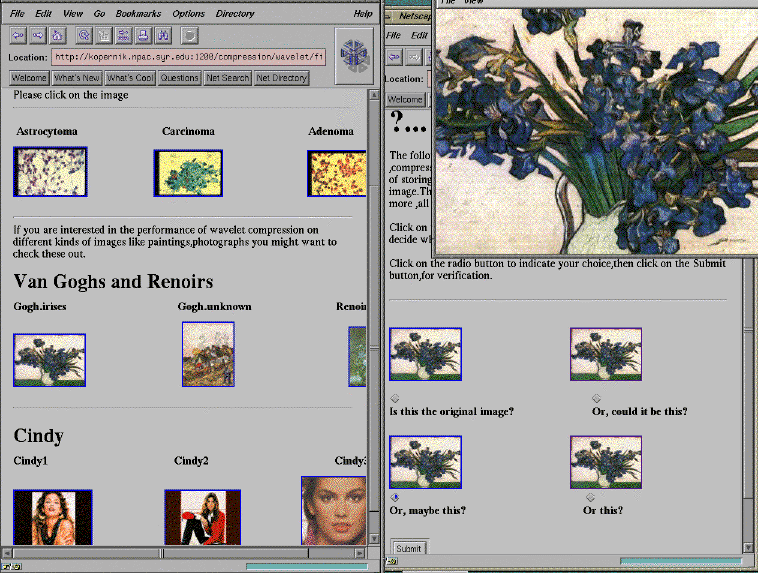The width and height of the screenshot is (758, 573).
Task: Select the 'Or this?' radio button
Action: click(590, 497)
